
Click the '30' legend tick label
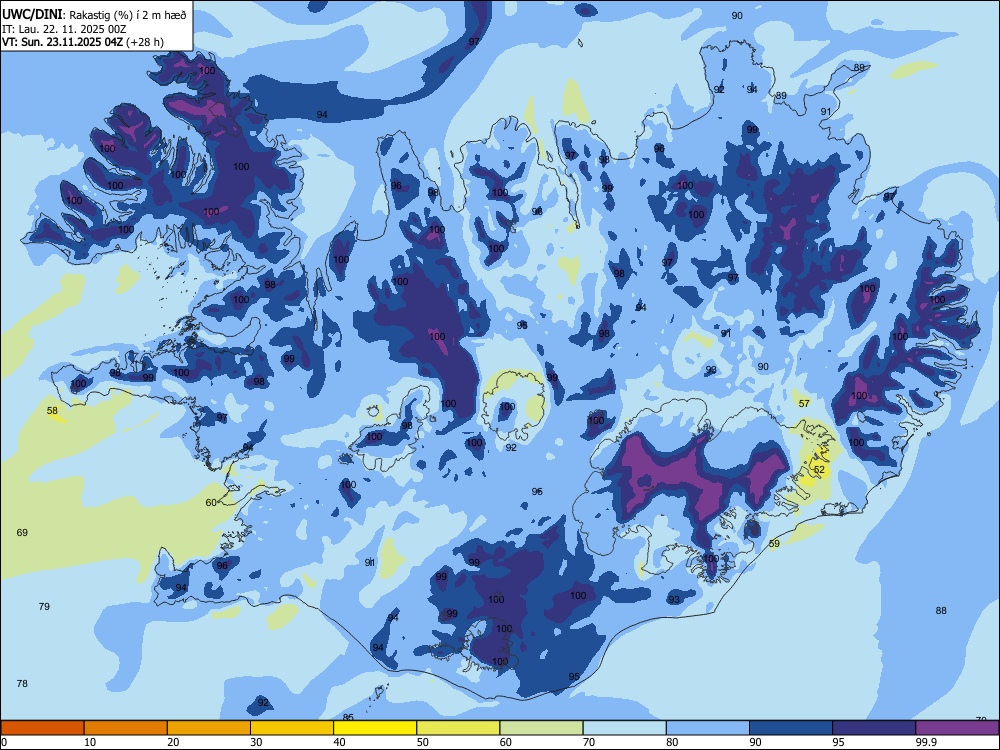pos(256,742)
